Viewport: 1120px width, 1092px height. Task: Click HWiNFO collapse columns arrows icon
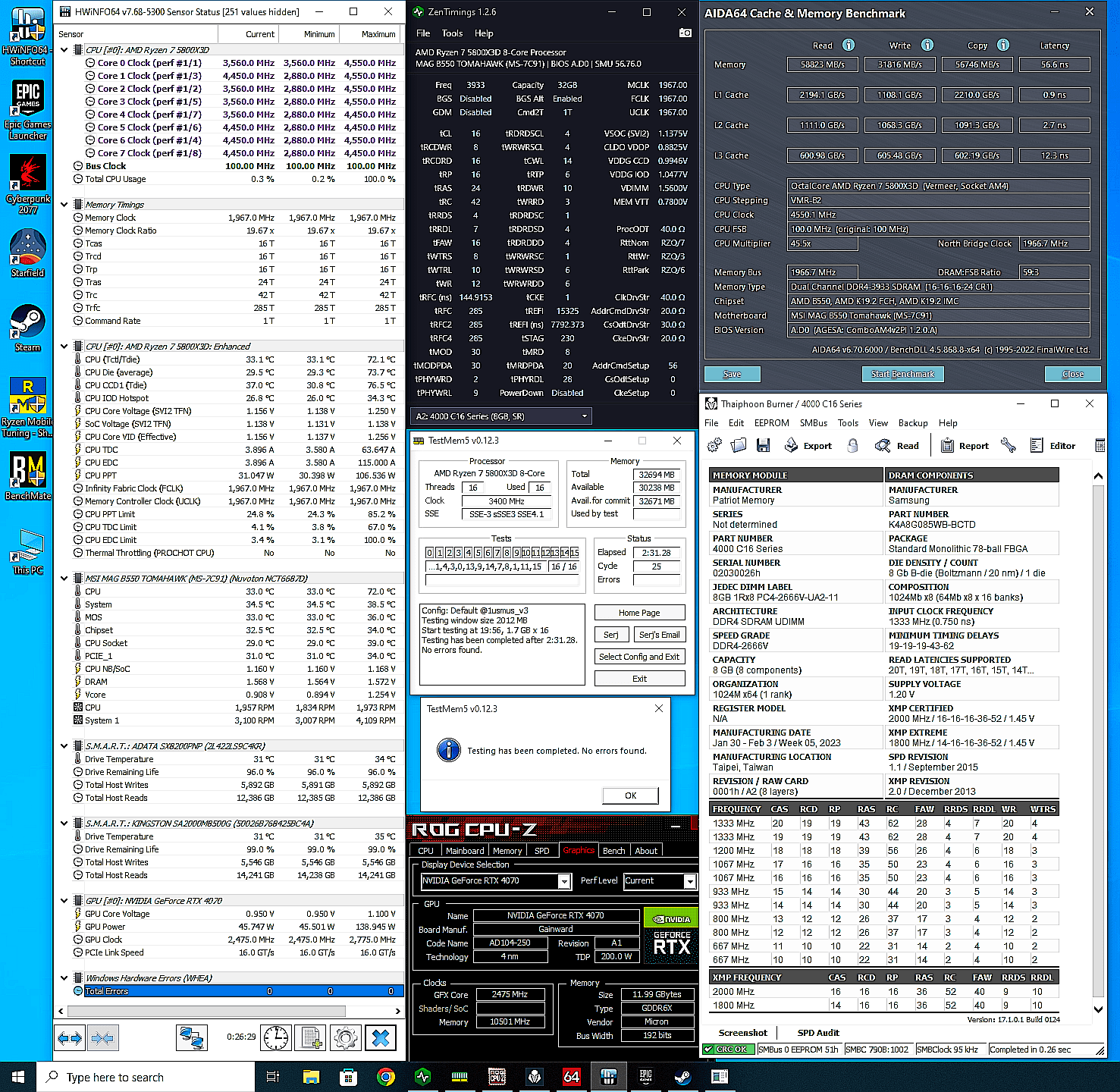click(102, 1038)
